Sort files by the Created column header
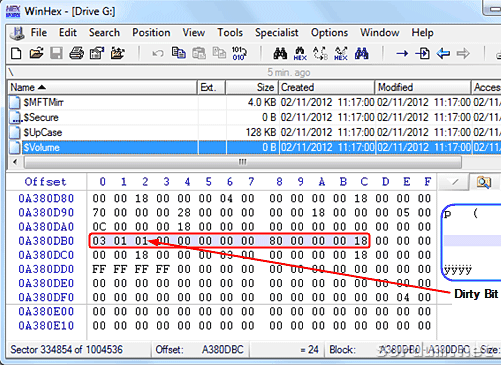Image resolution: width=501 pixels, height=365 pixels. 327,87
